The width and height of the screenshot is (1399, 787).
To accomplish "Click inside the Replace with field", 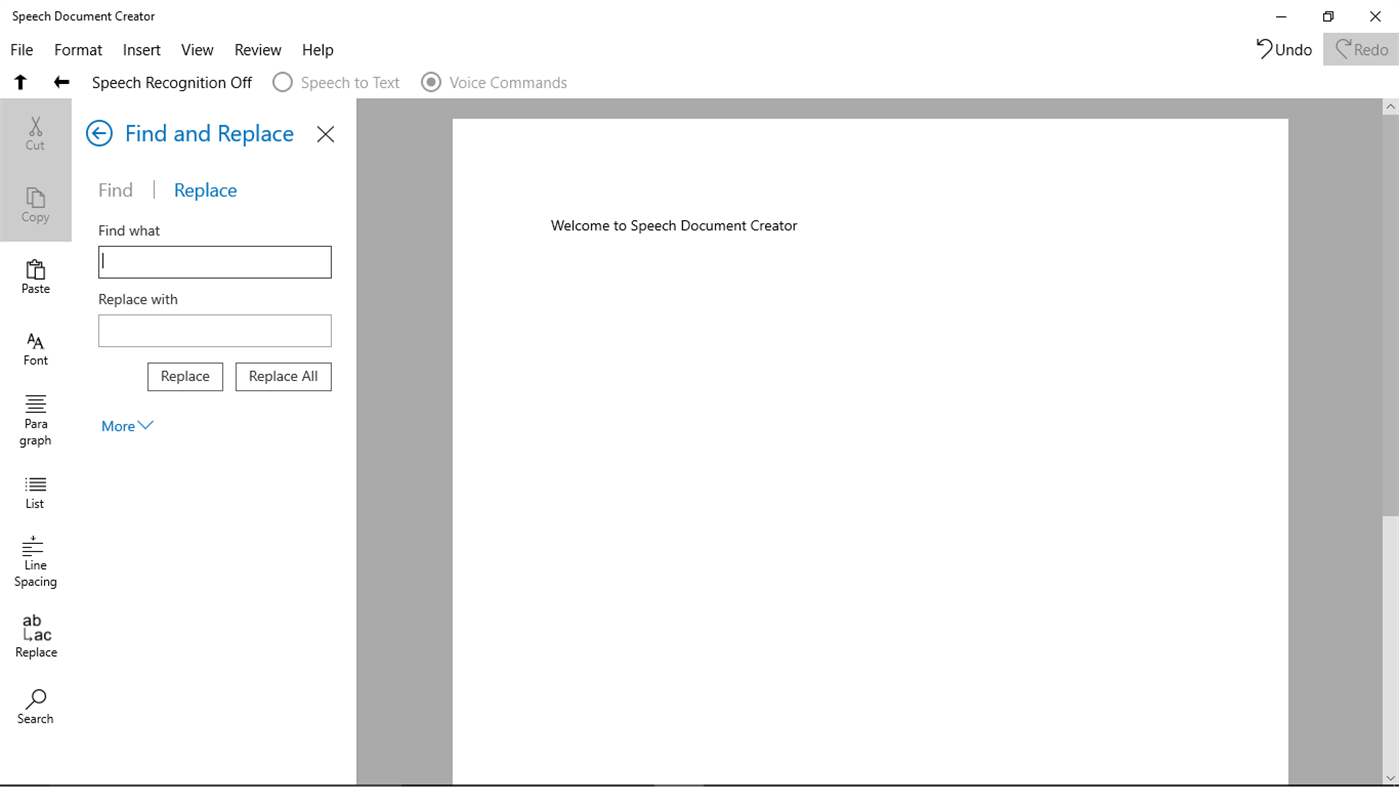I will tap(214, 330).
